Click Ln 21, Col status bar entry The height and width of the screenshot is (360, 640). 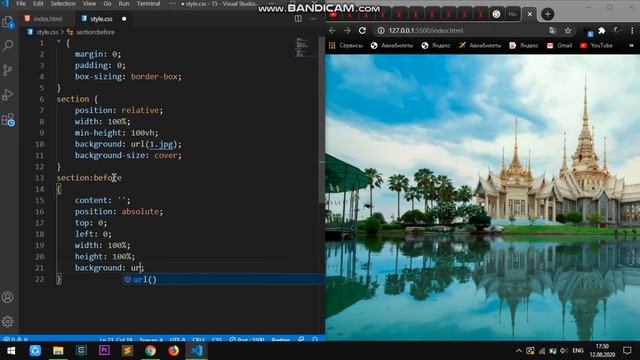116,339
